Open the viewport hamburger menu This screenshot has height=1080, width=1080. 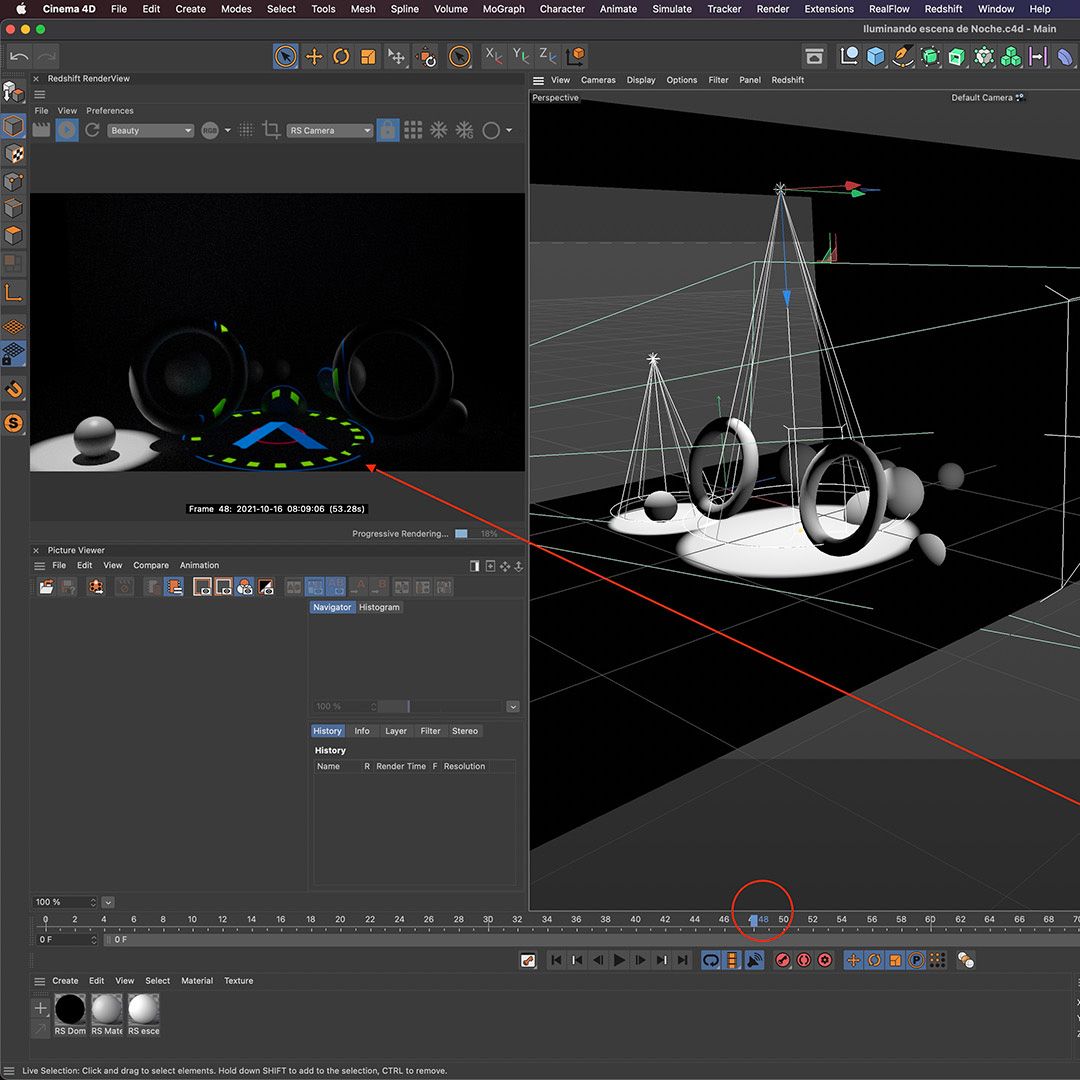click(x=539, y=81)
